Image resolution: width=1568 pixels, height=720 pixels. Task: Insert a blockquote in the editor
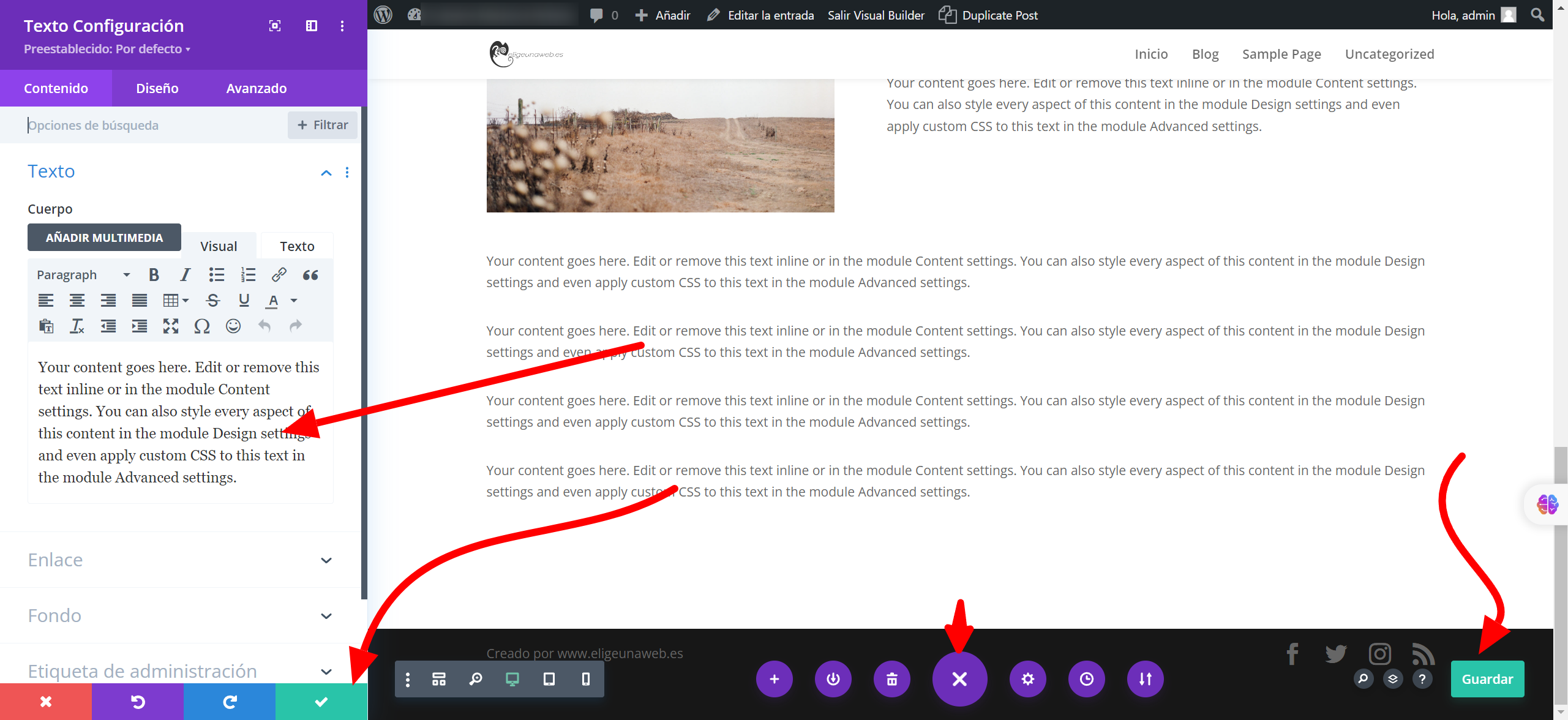point(310,275)
